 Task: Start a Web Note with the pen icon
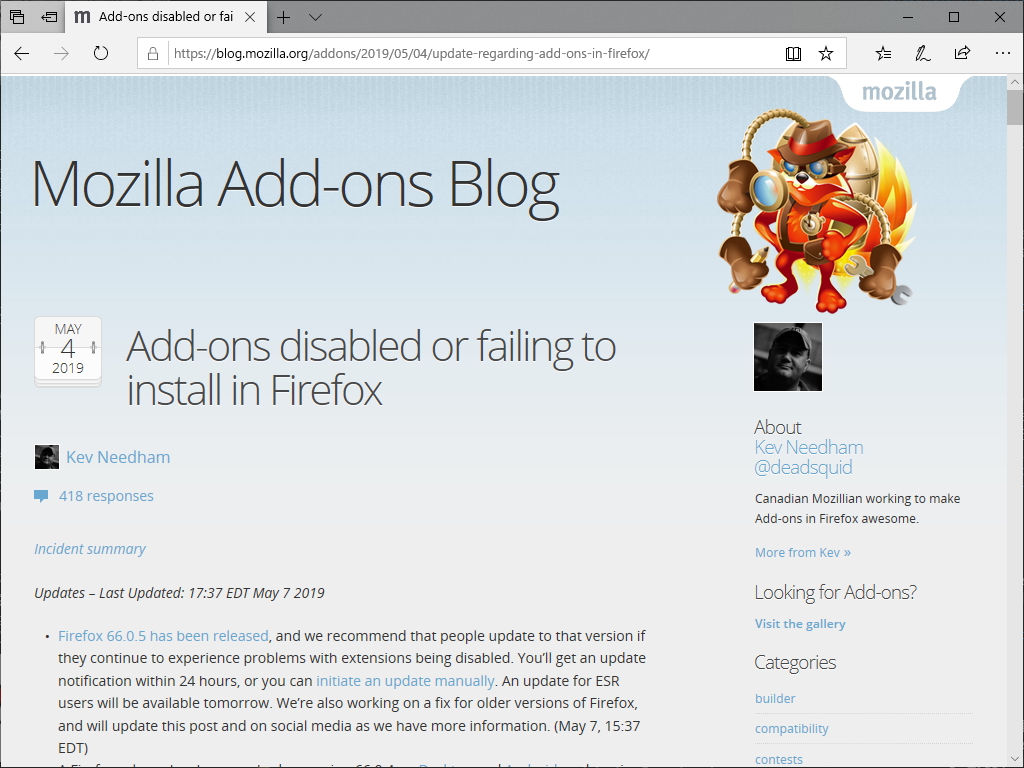[x=922, y=54]
